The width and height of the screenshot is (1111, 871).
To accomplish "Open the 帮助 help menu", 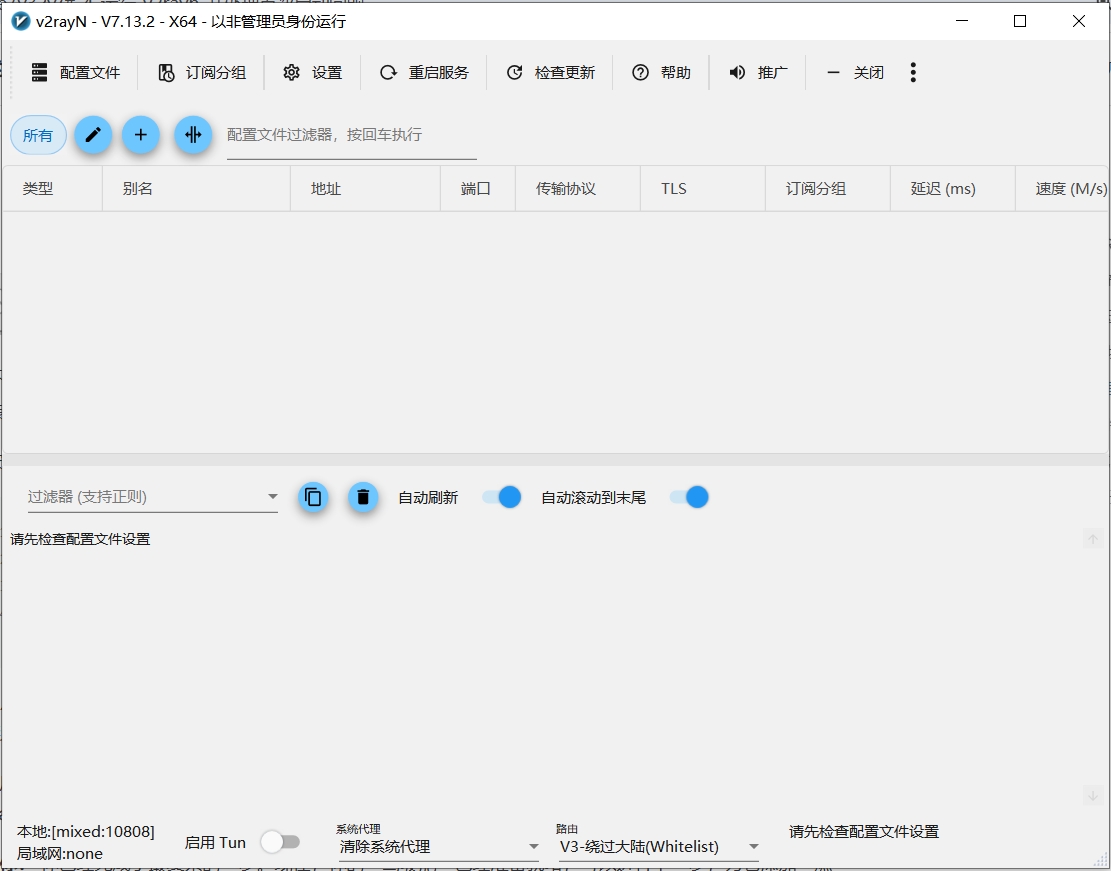I will pos(661,71).
